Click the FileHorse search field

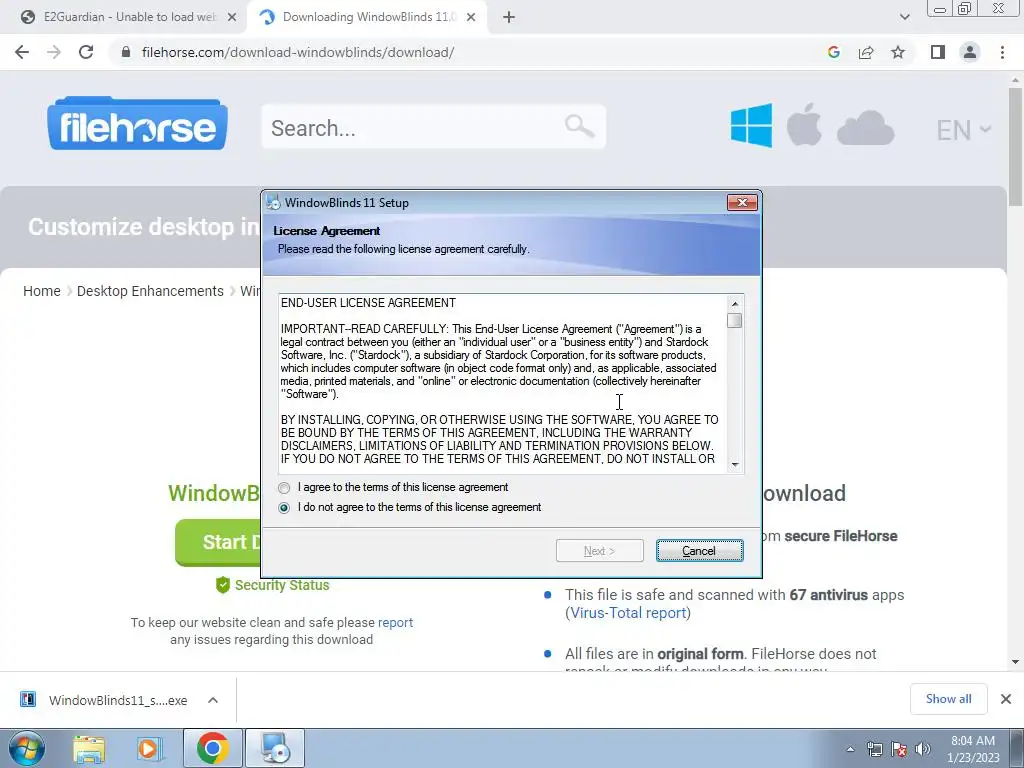434,127
